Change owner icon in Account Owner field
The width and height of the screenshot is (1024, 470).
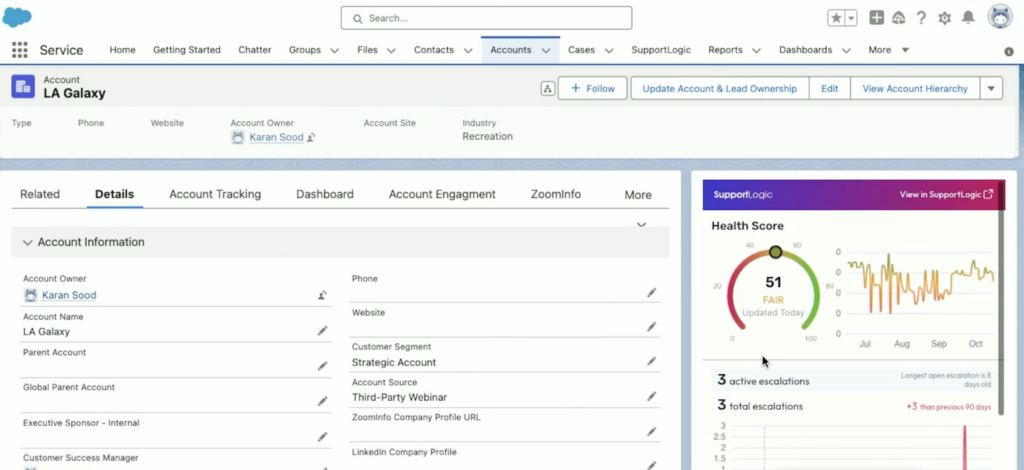point(322,295)
